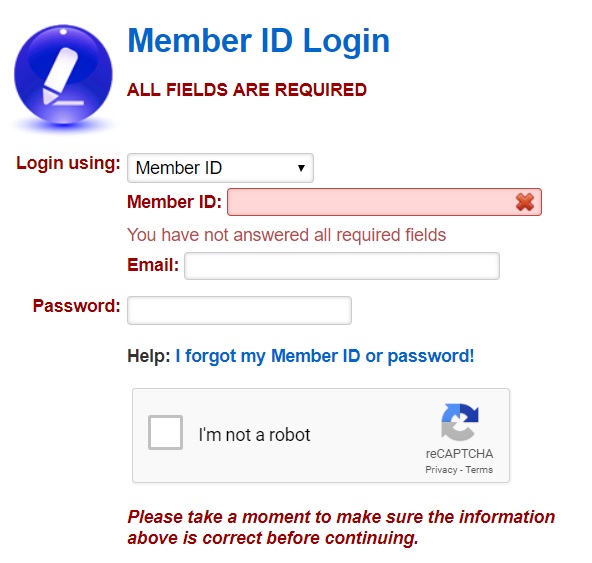This screenshot has width=592, height=563.
Task: Click the ALL FIELDS ARE REQUIRED notice
Action: pyautogui.click(x=247, y=90)
